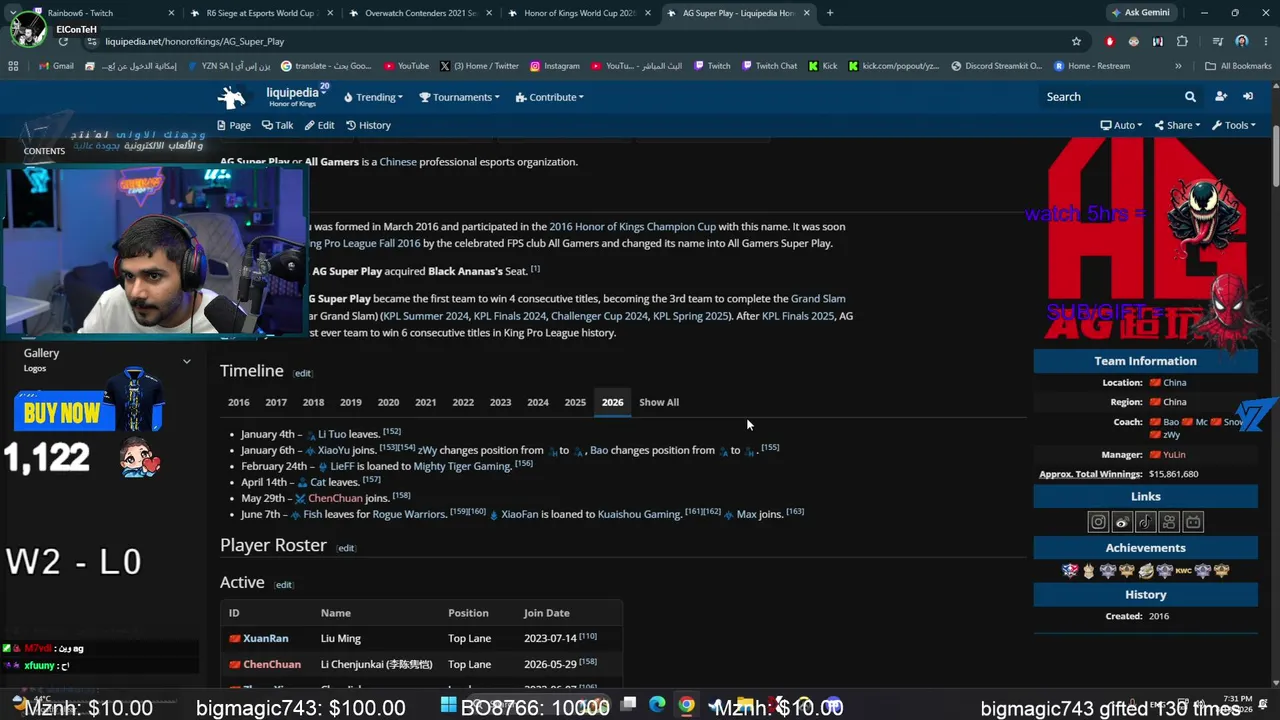Click the YuLin manager link
The image size is (1280, 720).
(1174, 454)
